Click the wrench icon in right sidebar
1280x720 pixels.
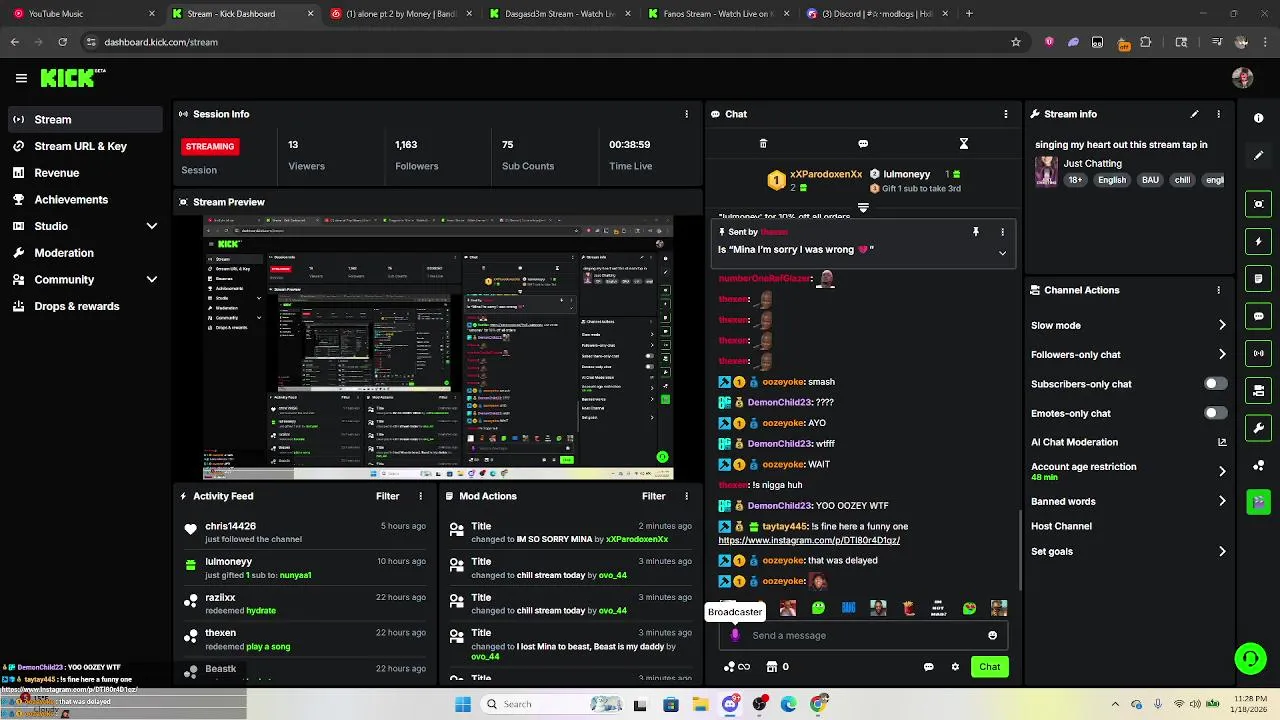[1258, 428]
